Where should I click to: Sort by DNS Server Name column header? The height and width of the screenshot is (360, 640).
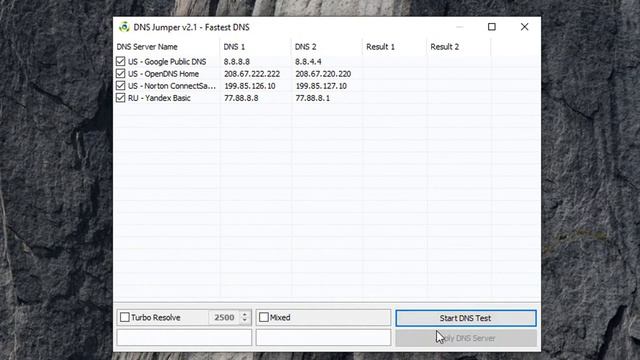(167, 47)
